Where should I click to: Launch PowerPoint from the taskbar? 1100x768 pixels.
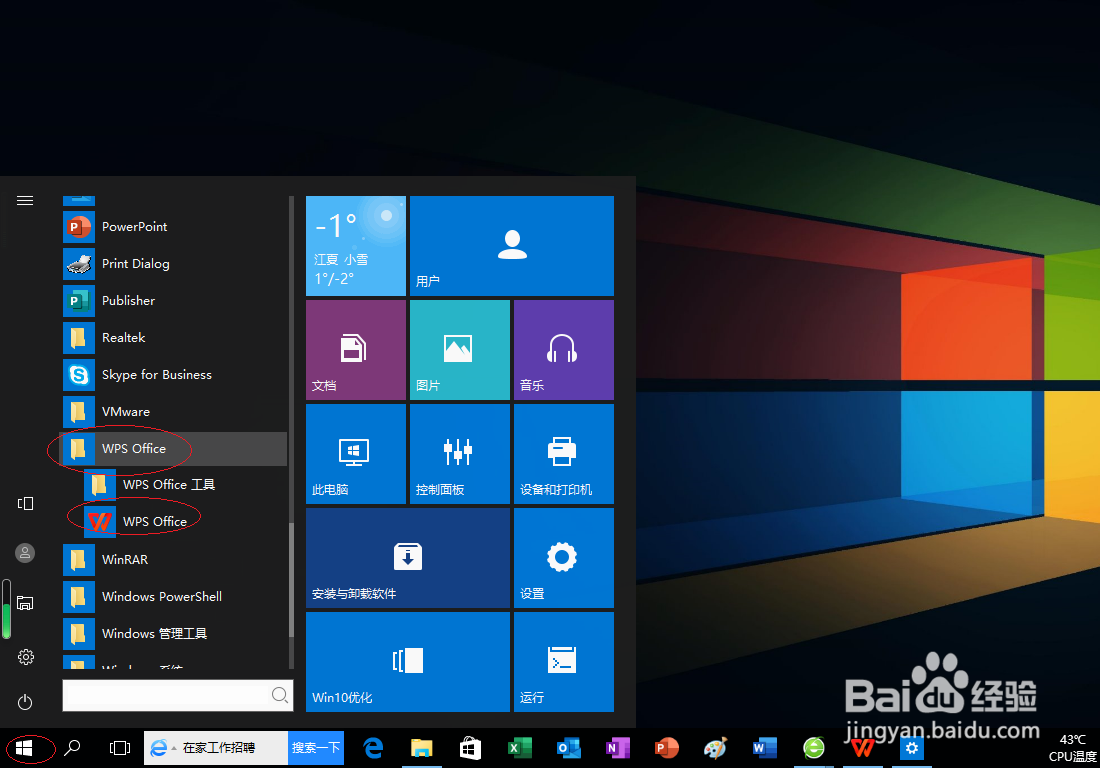coord(666,748)
